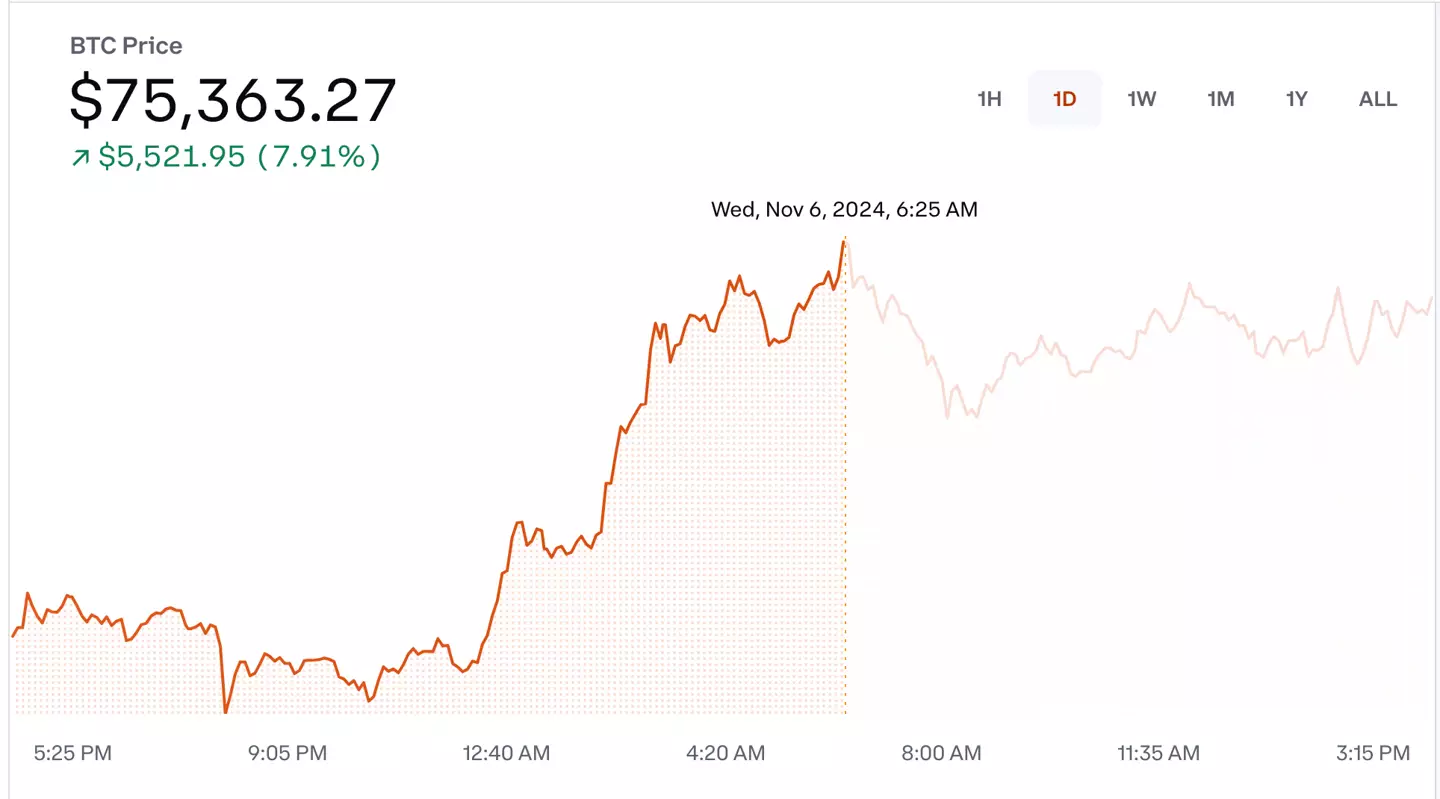The height and width of the screenshot is (799, 1440).
Task: Click the Wed, Nov 6 timestamp label
Action: (843, 210)
